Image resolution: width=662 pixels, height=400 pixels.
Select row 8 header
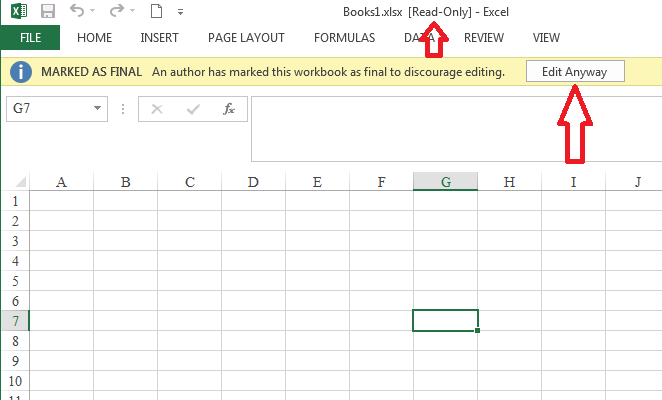point(15,341)
